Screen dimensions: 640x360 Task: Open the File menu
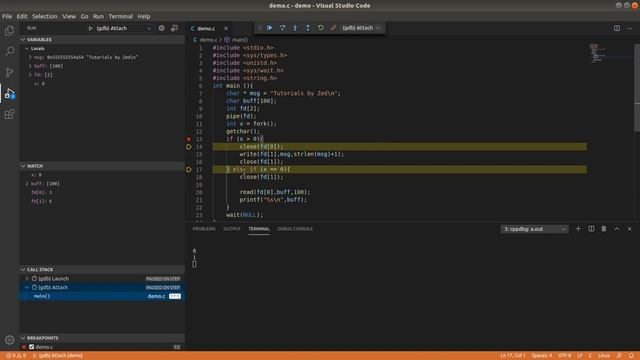pos(7,16)
